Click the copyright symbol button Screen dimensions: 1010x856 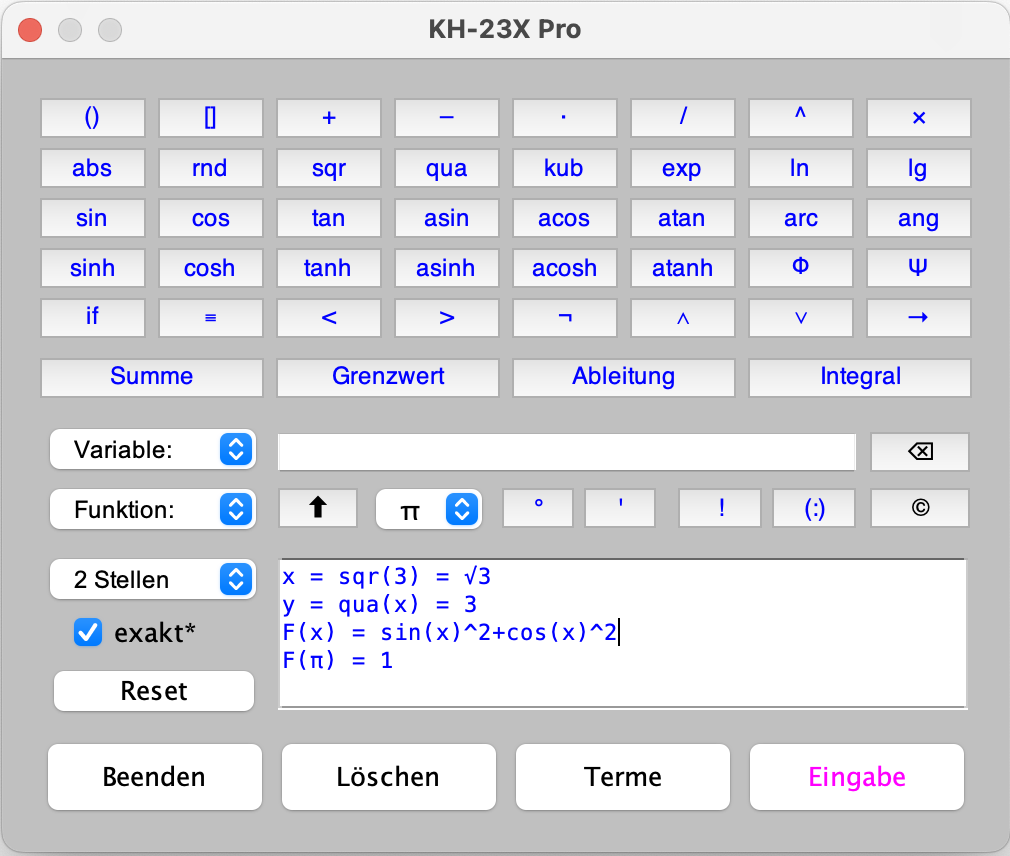[919, 508]
